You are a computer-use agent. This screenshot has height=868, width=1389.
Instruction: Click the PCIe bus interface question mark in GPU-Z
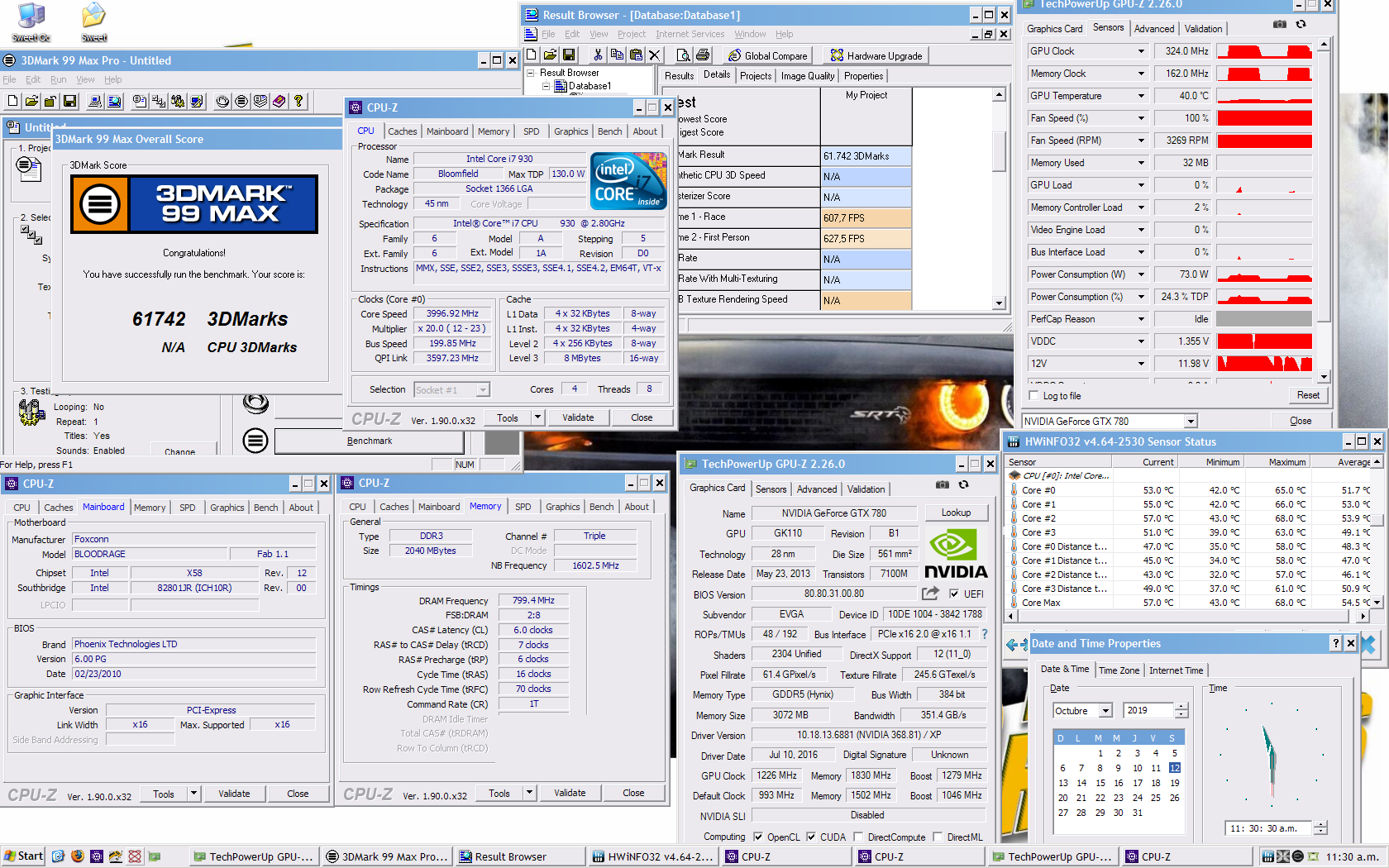[984, 634]
